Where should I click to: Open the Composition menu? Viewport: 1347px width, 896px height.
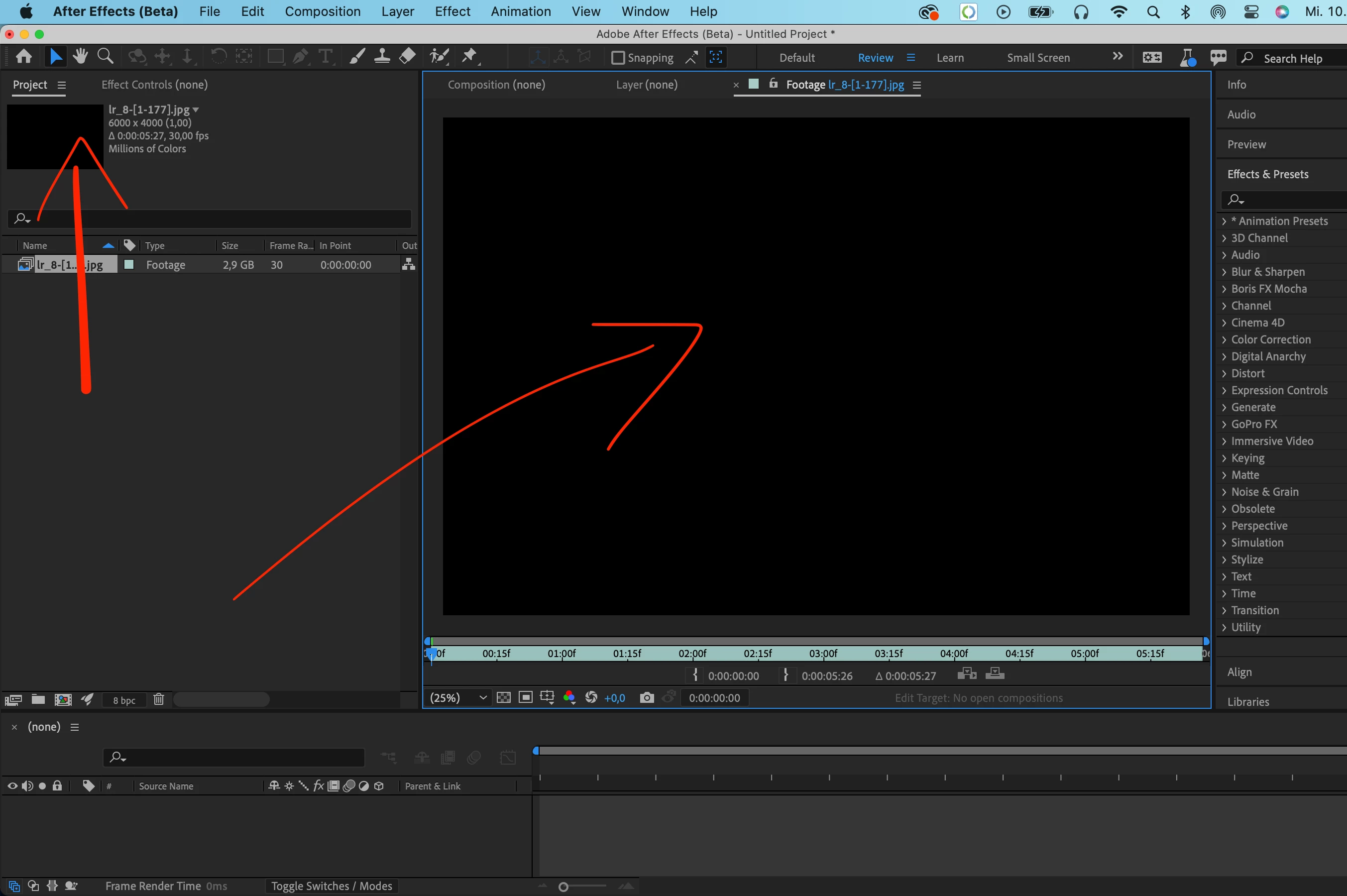(323, 11)
